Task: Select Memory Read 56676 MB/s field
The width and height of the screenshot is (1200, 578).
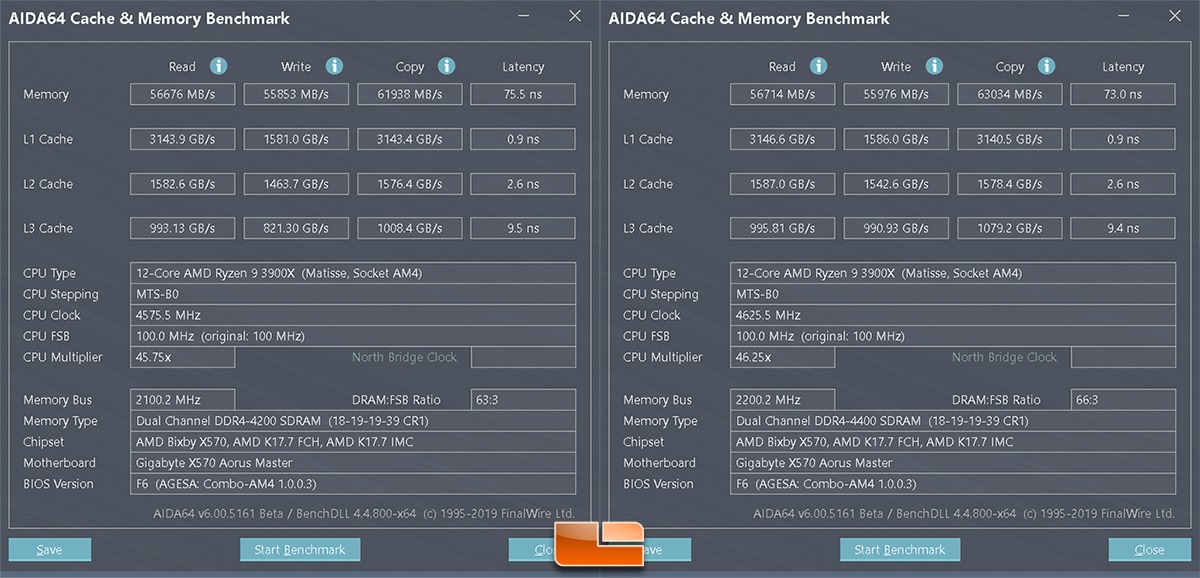Action: pos(183,94)
